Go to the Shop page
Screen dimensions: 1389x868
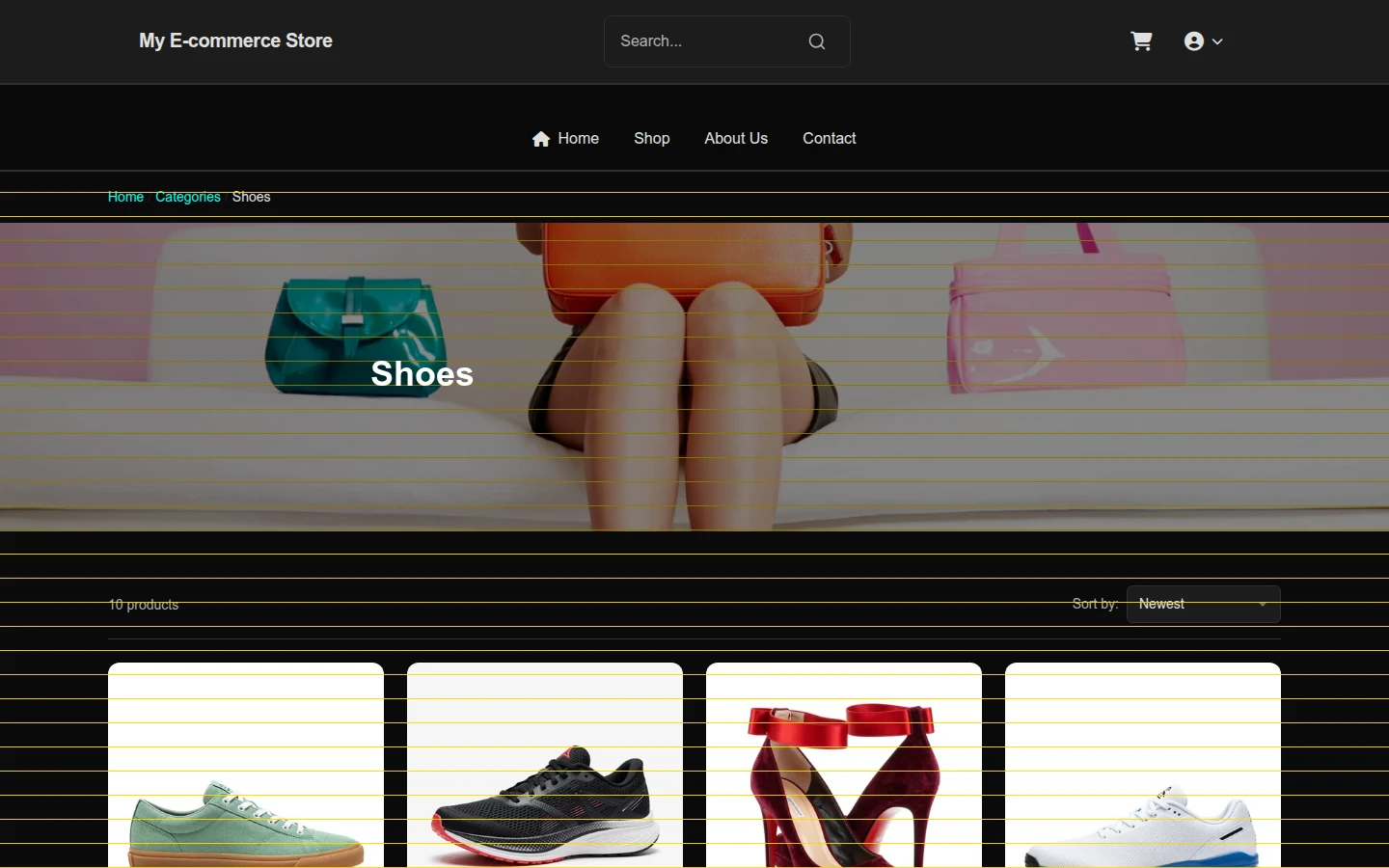[652, 139]
